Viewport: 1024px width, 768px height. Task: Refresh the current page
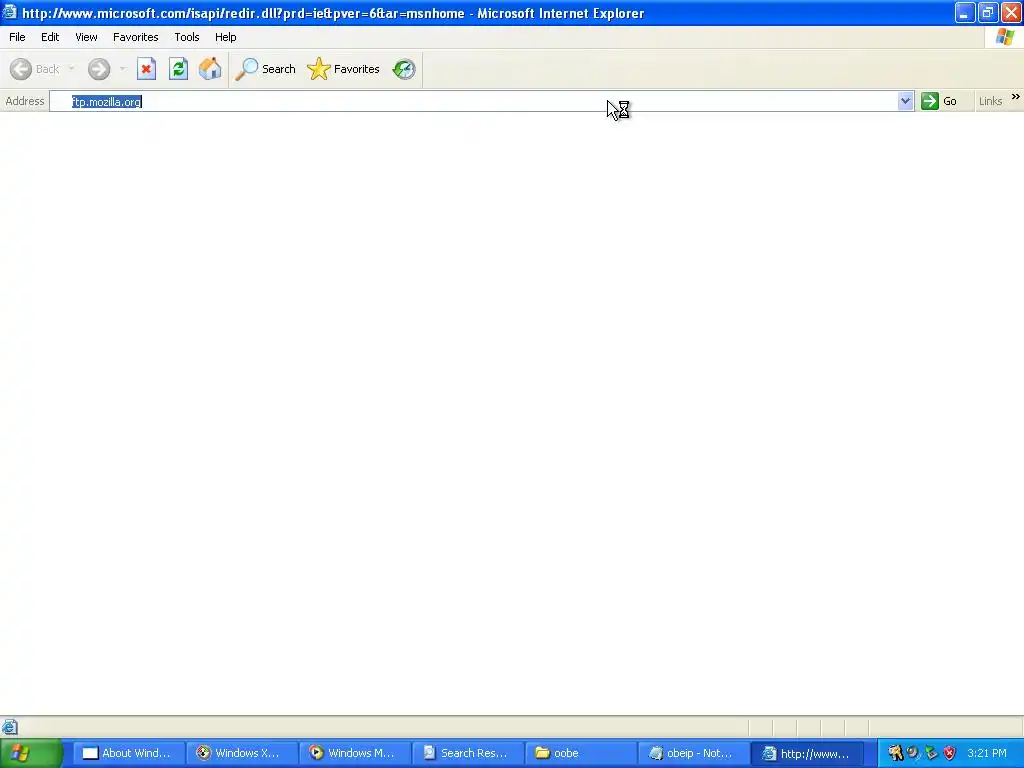coord(178,69)
